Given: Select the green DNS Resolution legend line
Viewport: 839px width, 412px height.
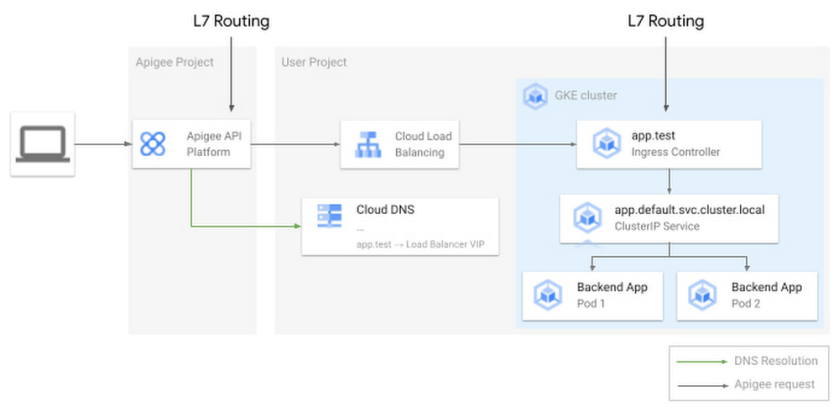Looking at the screenshot, I should (700, 361).
